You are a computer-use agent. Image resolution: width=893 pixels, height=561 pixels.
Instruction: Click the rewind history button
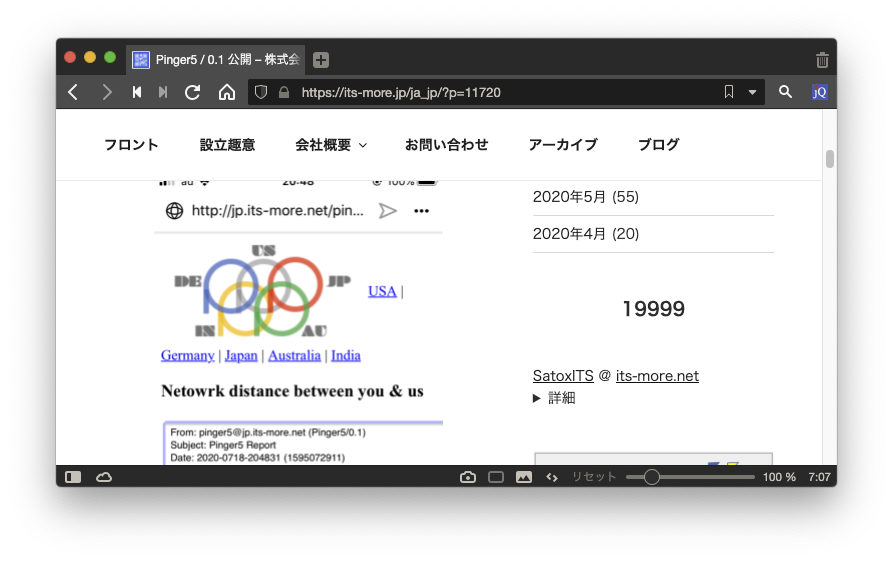tap(137, 92)
